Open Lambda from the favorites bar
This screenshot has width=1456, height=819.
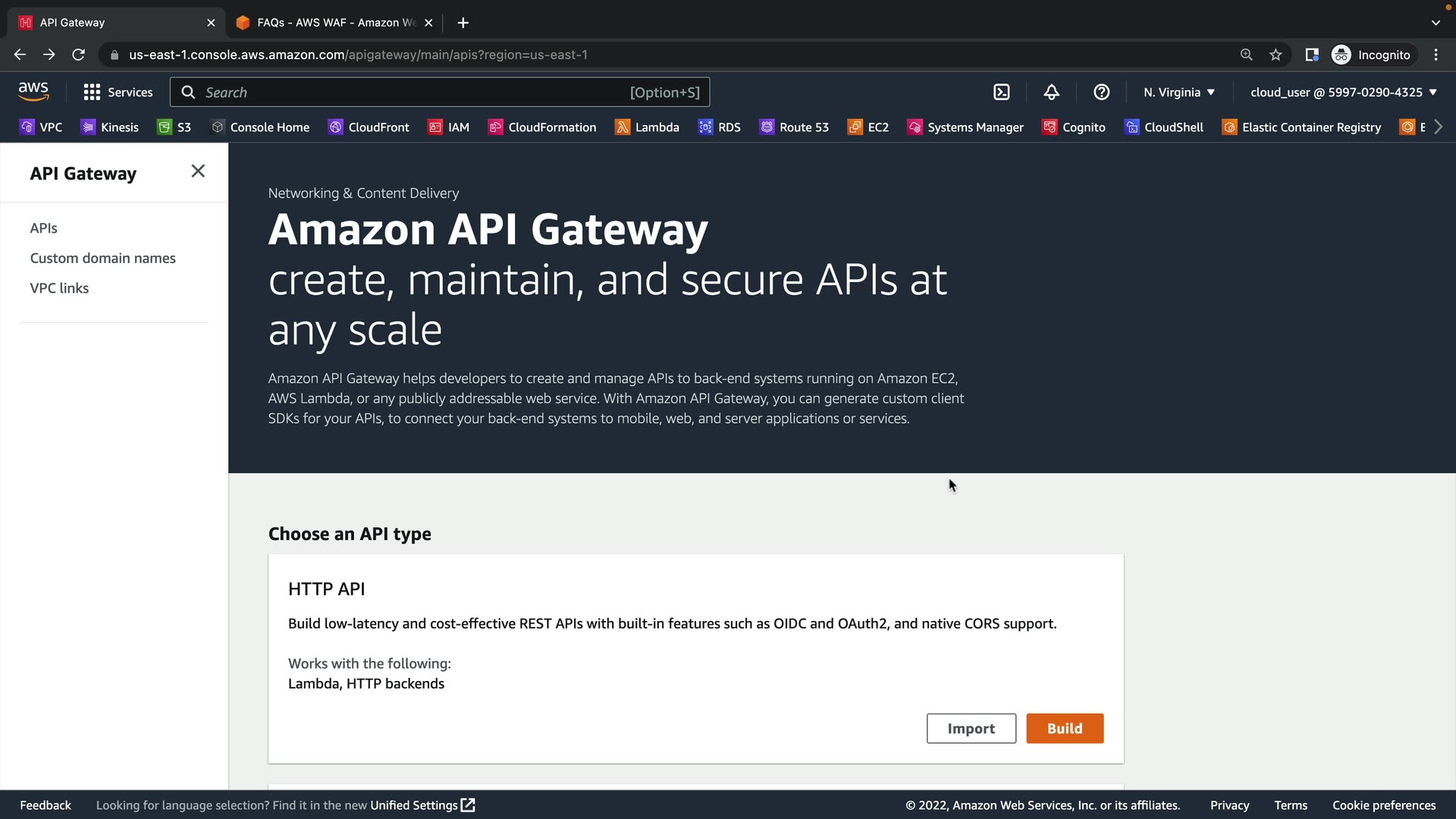pyautogui.click(x=647, y=127)
